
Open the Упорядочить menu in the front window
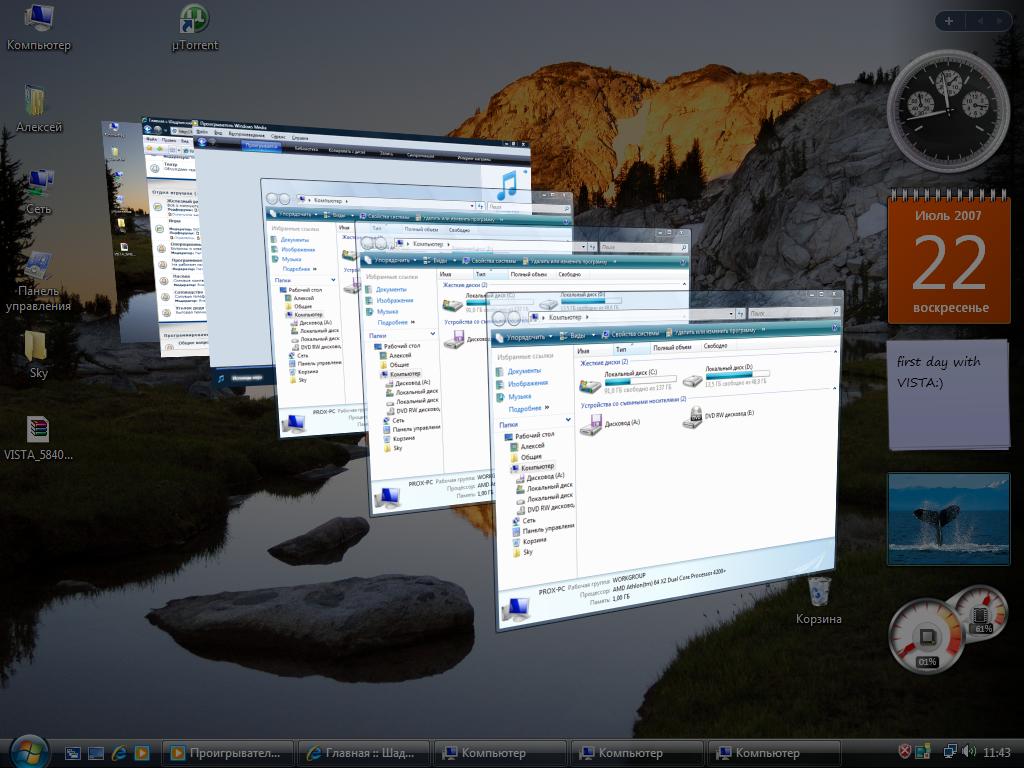[525, 337]
